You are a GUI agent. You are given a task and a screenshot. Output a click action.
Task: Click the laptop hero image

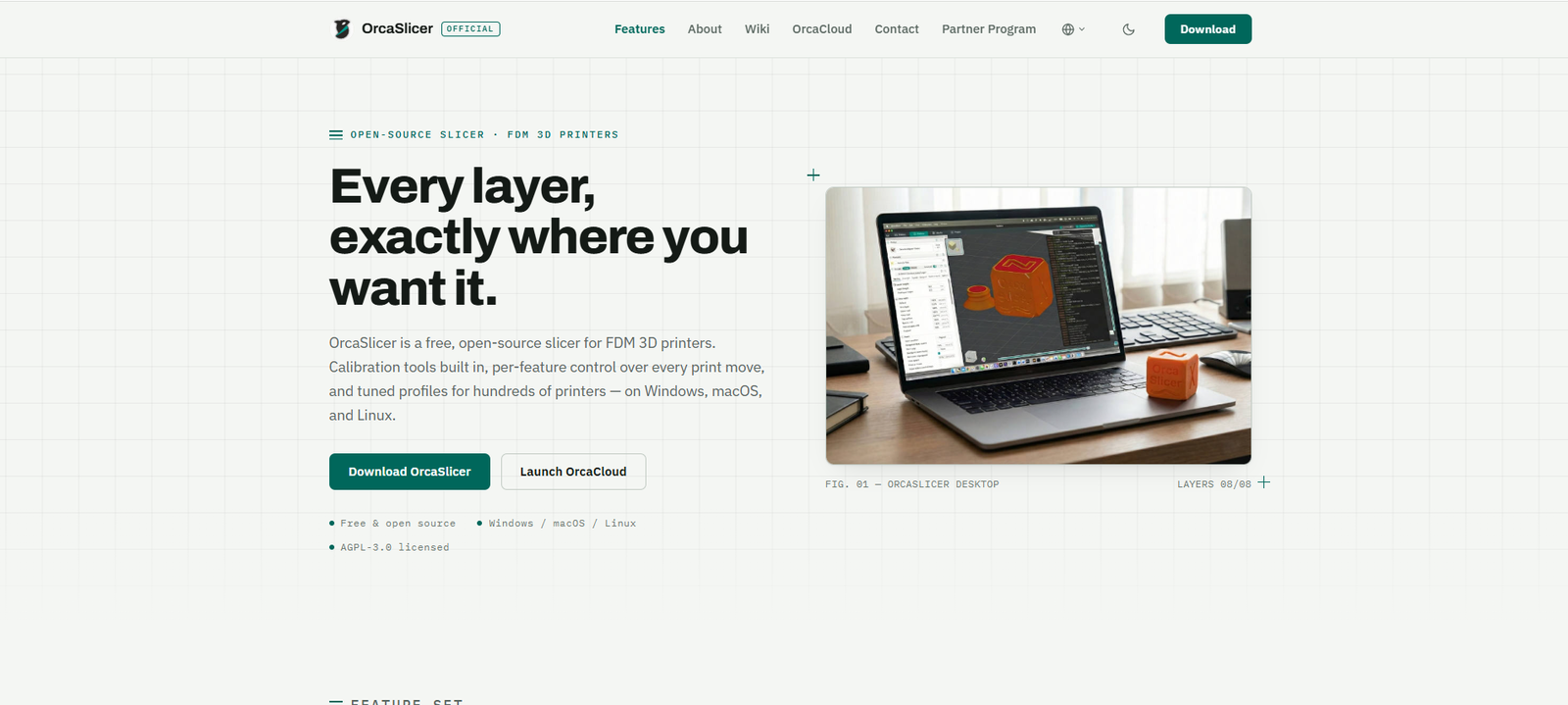pyautogui.click(x=1038, y=326)
